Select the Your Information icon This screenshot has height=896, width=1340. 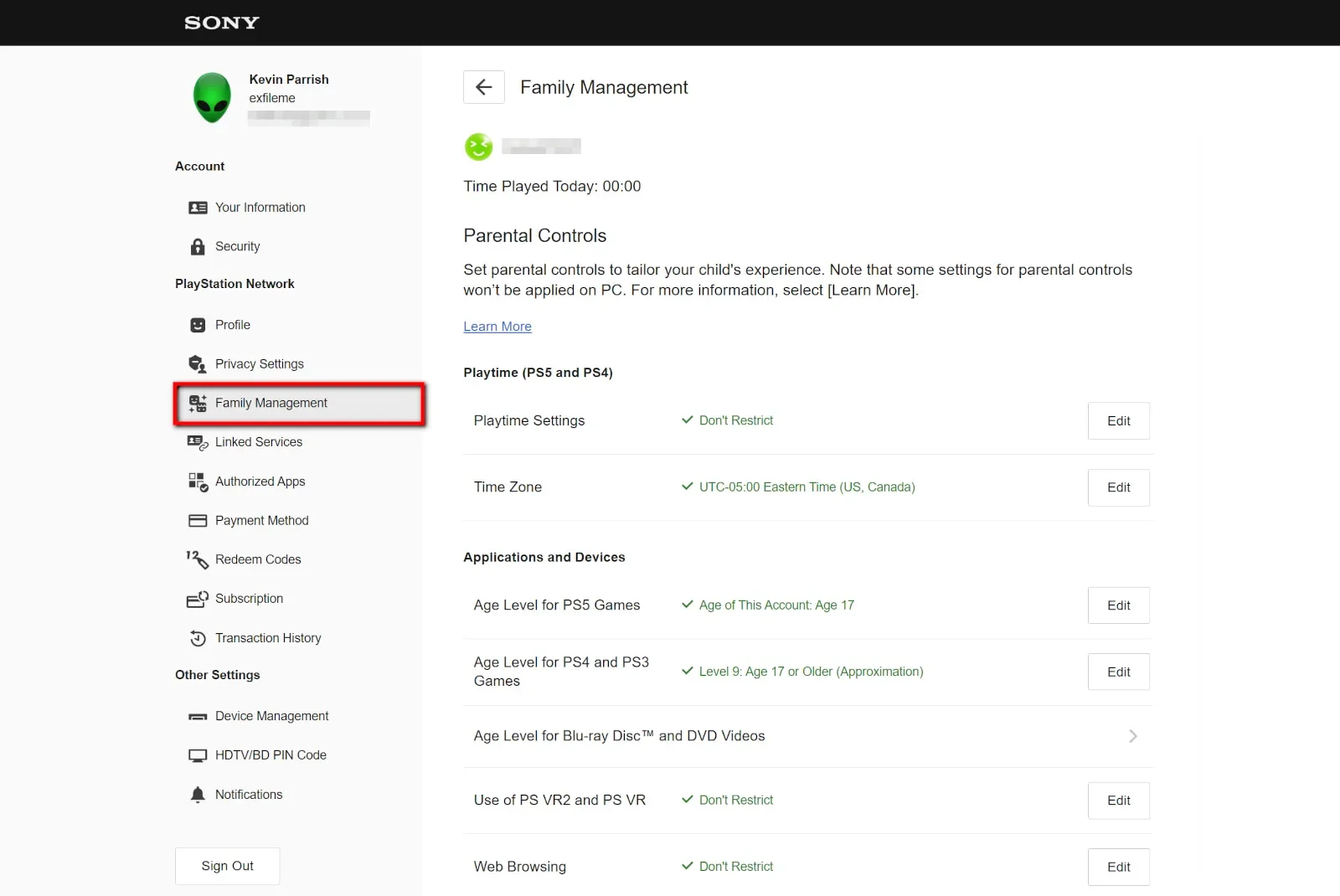coord(197,207)
